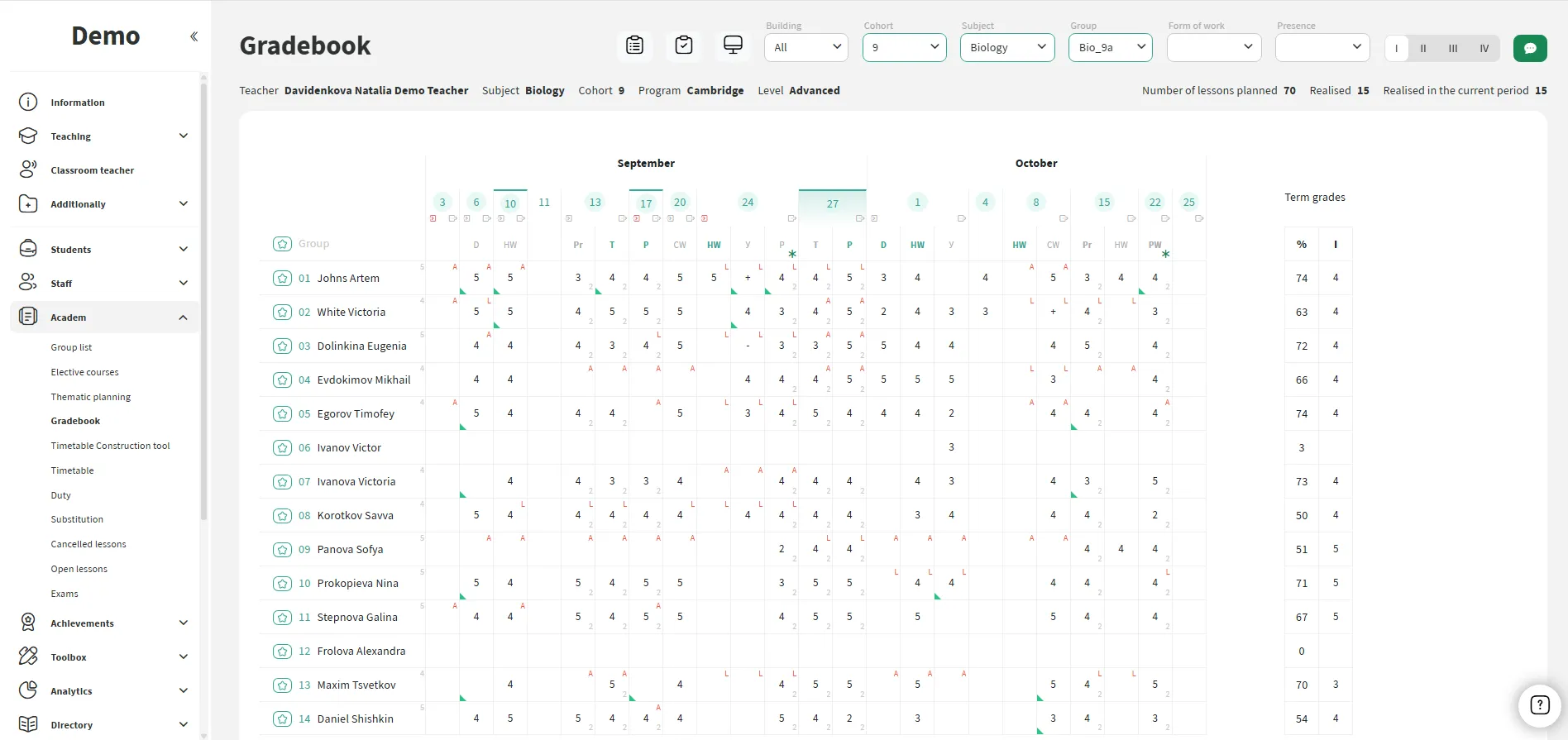Click the monitor display icon in header
Viewport: 1568px width, 740px height.
coord(733,45)
